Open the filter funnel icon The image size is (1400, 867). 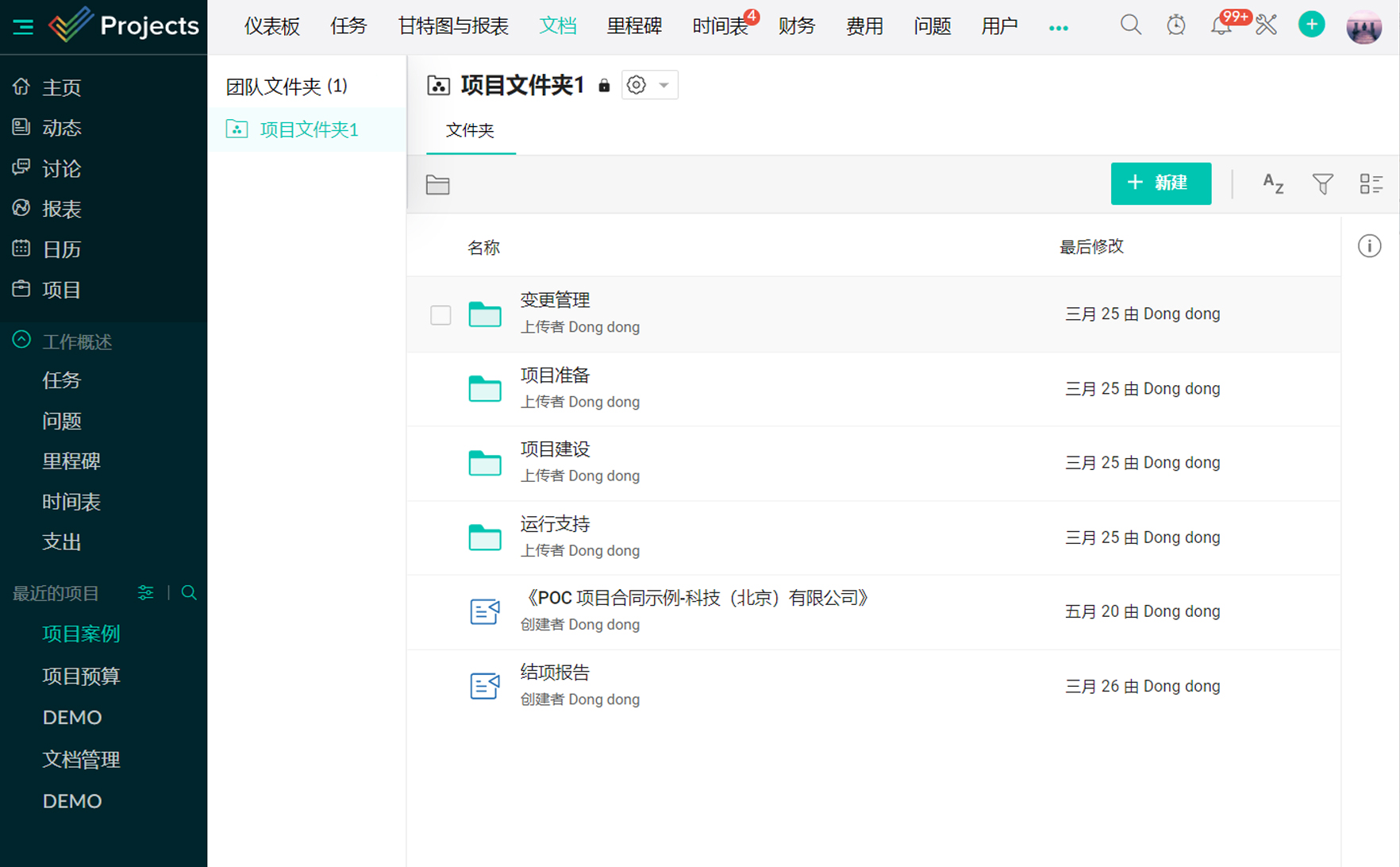tap(1322, 184)
